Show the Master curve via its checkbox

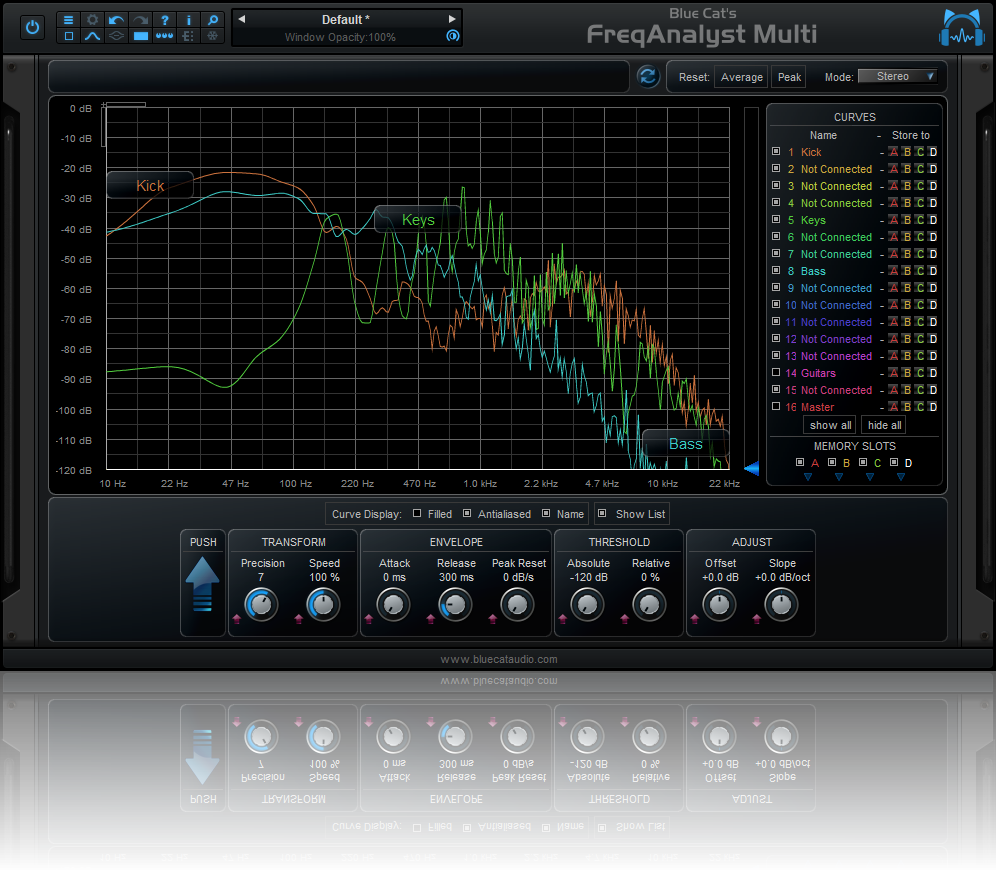click(776, 407)
